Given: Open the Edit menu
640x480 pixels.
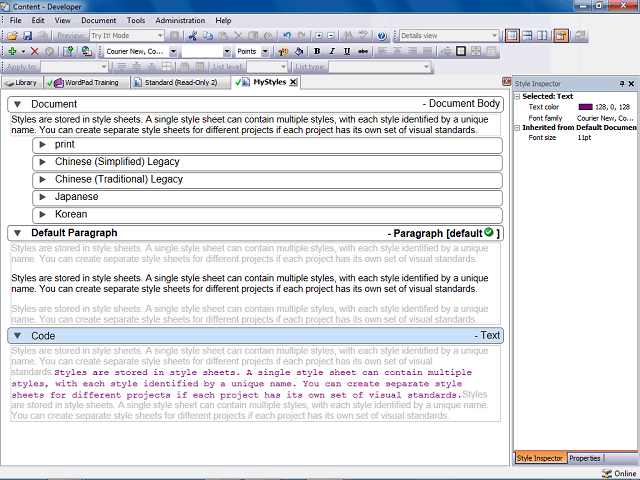Looking at the screenshot, I should (x=38, y=20).
